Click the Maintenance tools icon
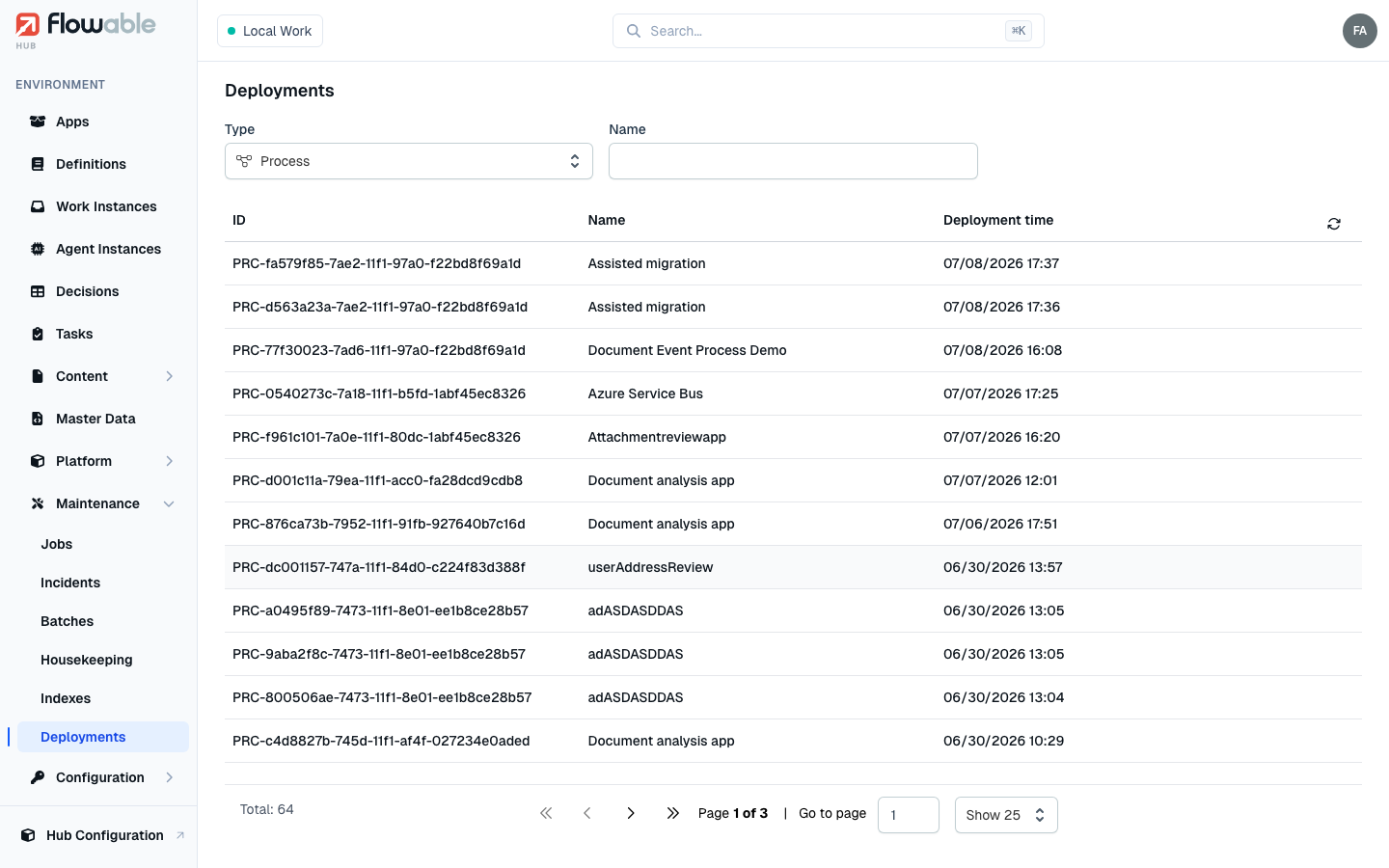The width and height of the screenshot is (1389, 868). coord(38,503)
